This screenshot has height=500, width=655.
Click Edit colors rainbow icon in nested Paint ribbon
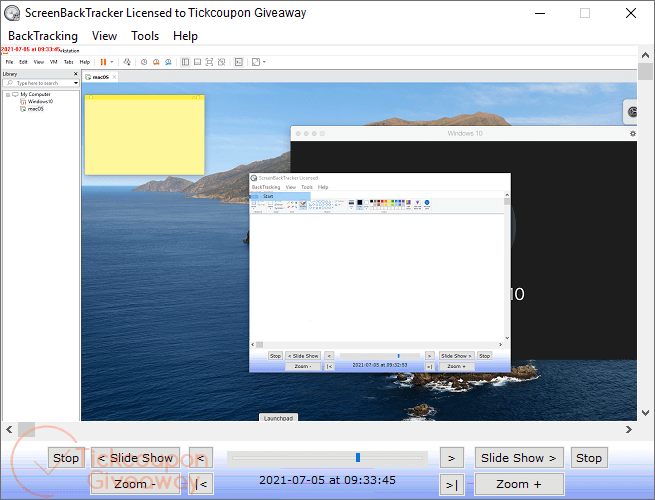(x=408, y=204)
